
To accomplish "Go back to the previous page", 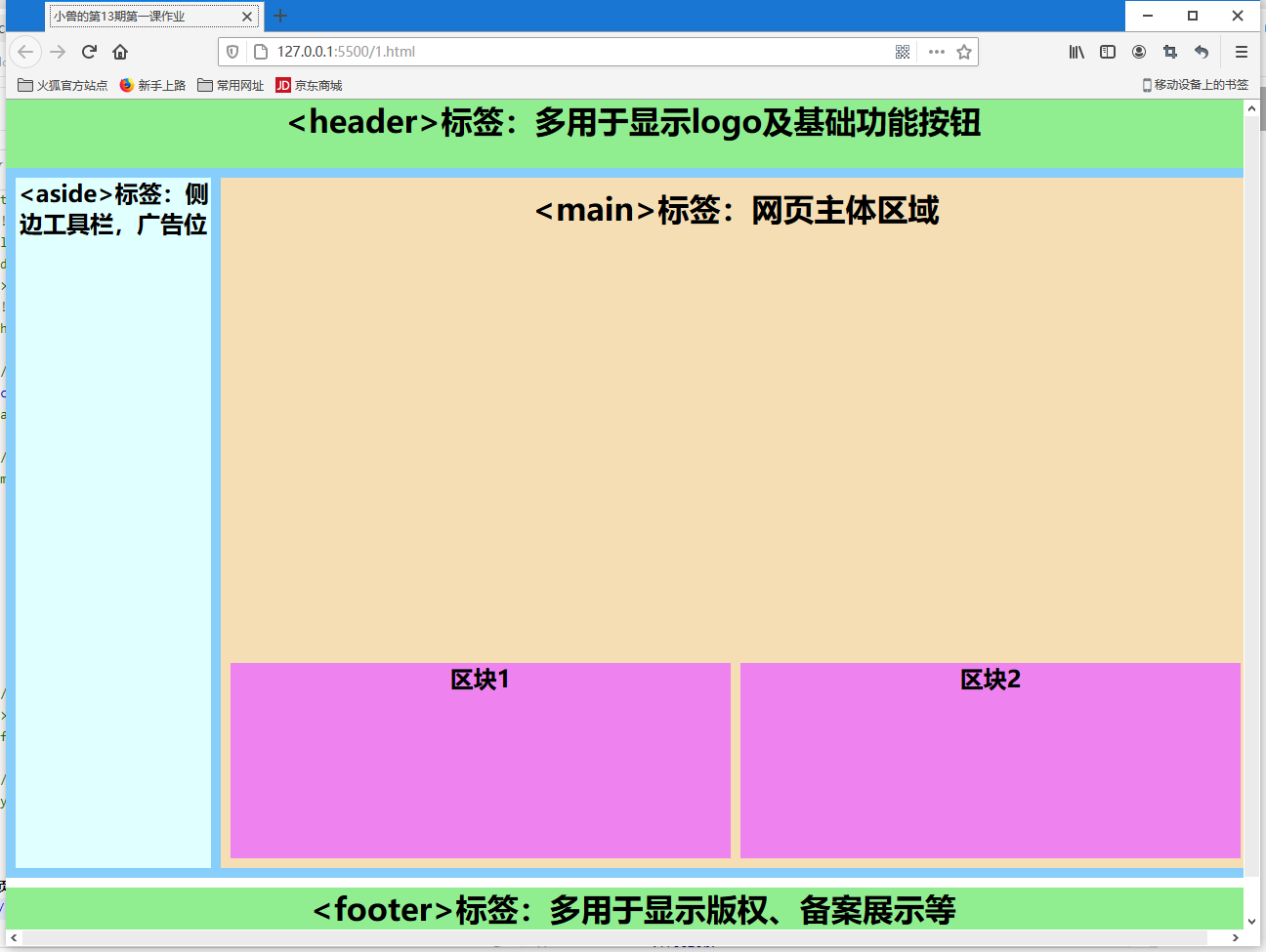I will (x=26, y=52).
